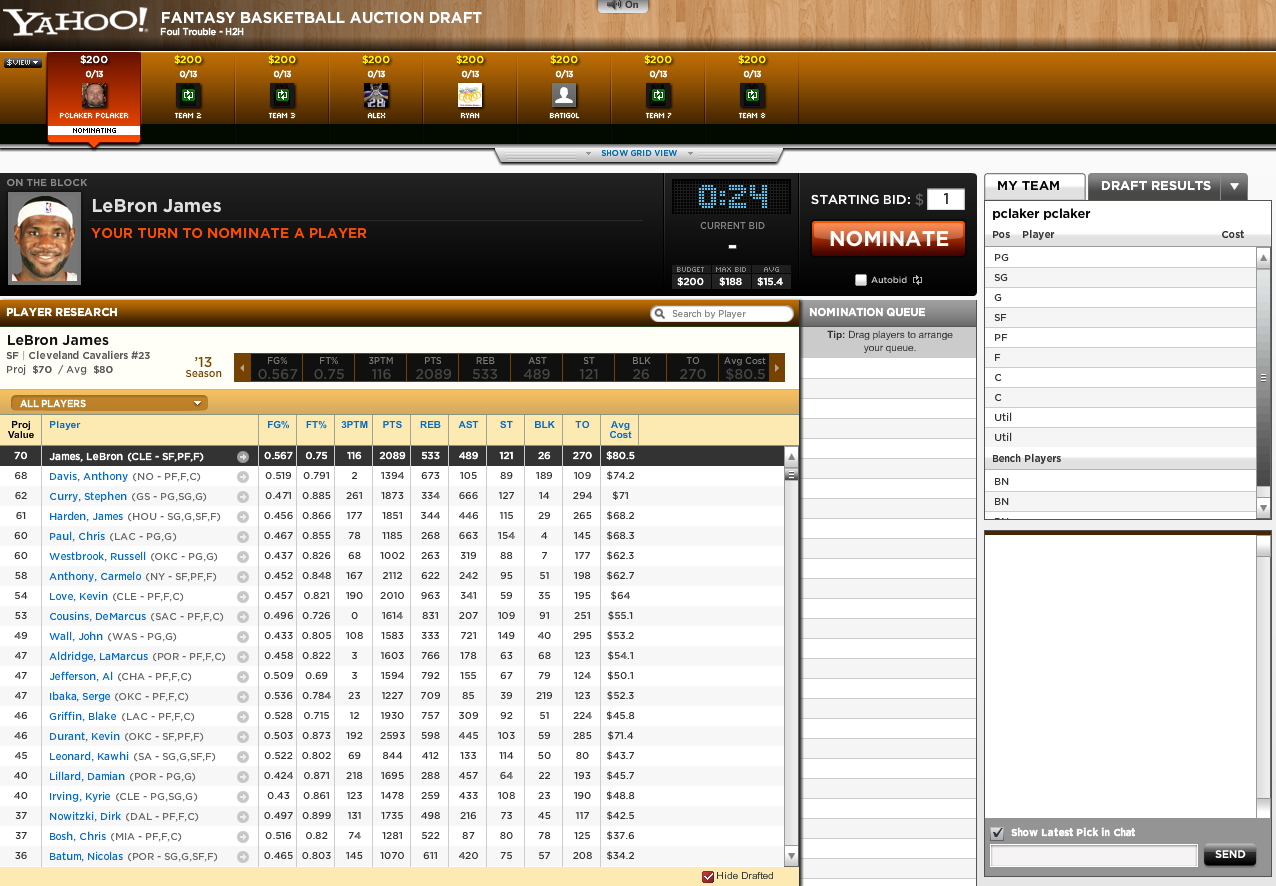
Task: Enable the Autobid checkbox
Action: coord(861,280)
